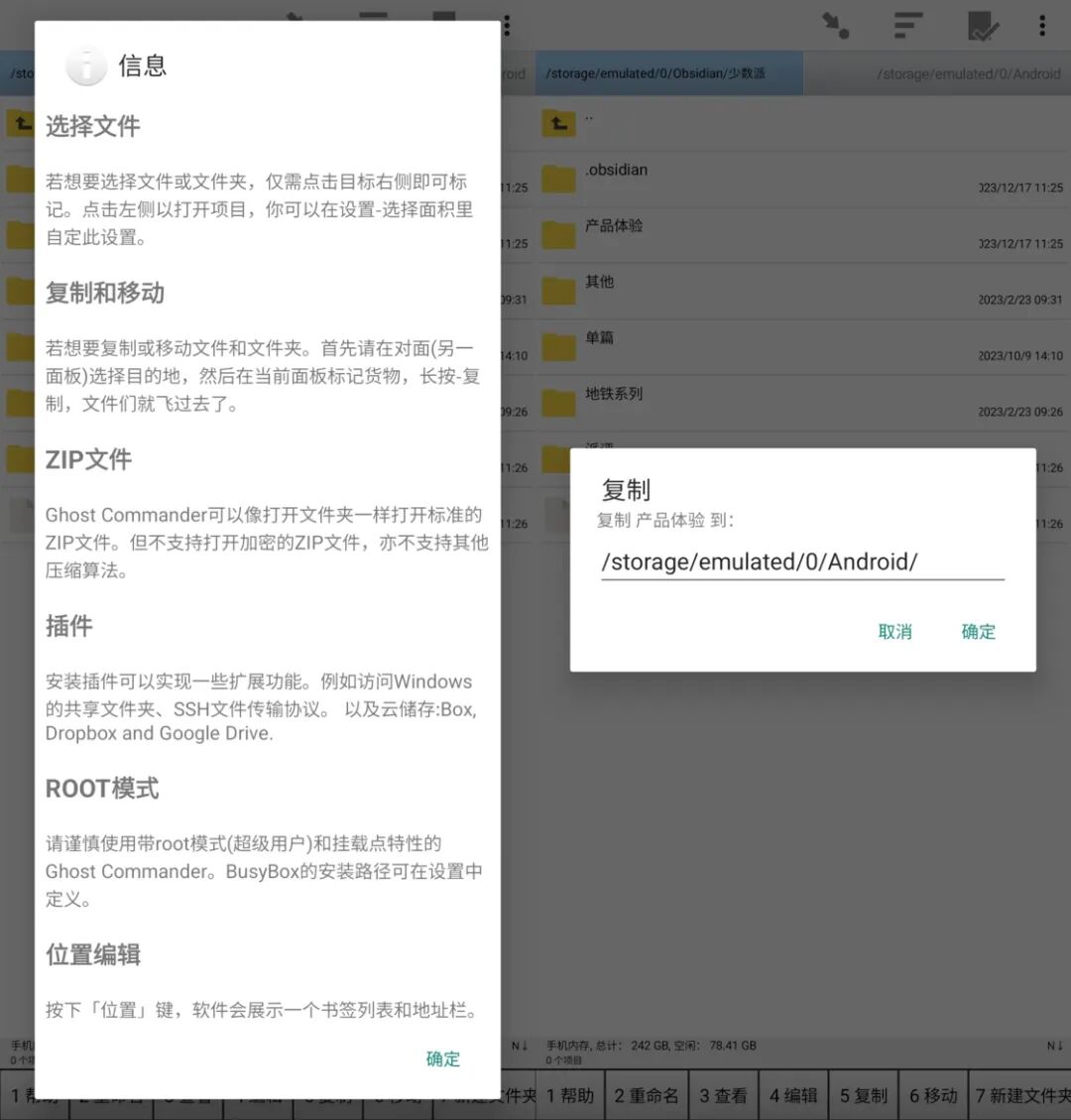The image size is (1071, 1120).
Task: Select the 地铁系列 folder name
Action: pos(614,394)
